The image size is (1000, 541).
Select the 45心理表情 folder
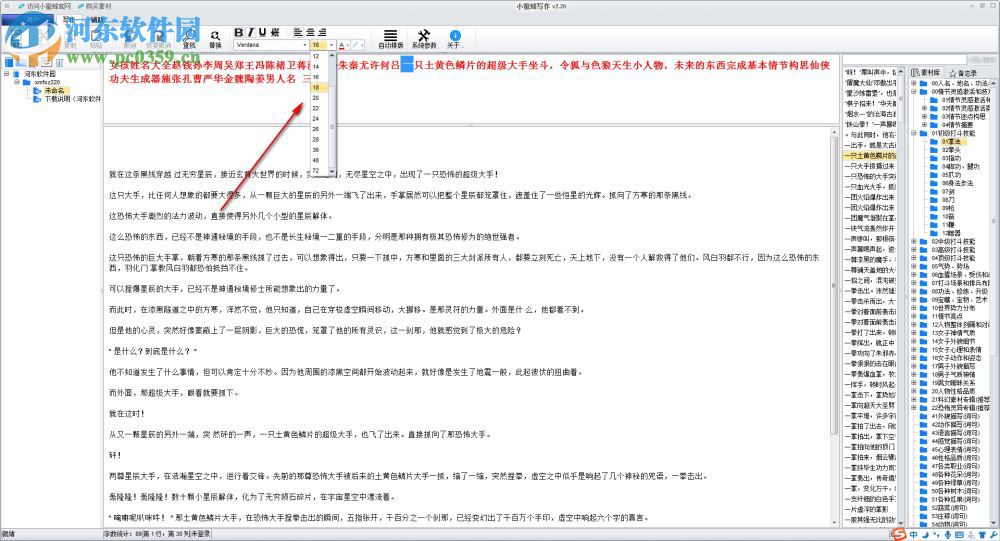pyautogui.click(x=955, y=449)
